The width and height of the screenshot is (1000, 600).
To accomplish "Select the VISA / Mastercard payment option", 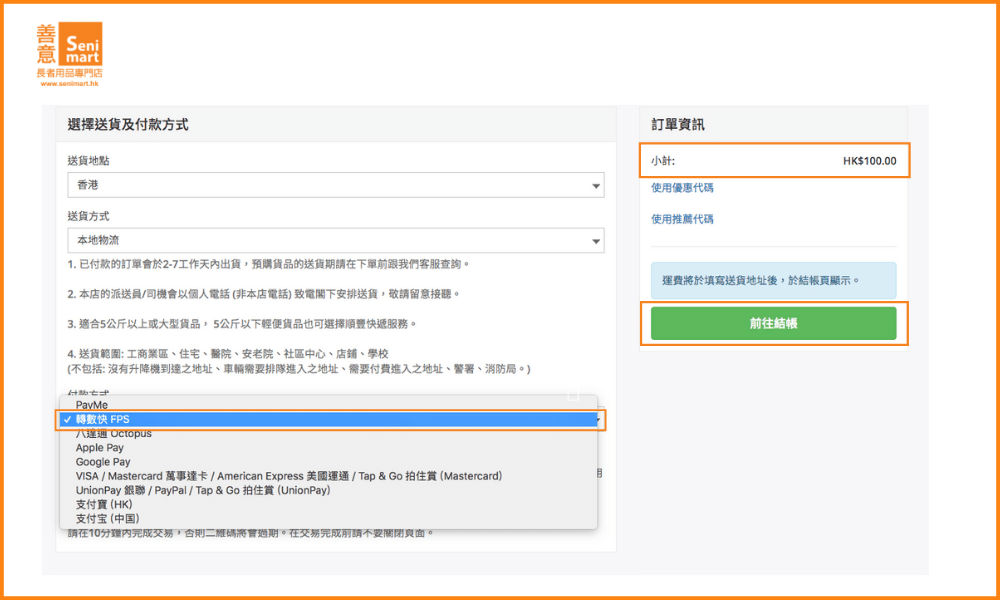I will pyautogui.click(x=288, y=476).
